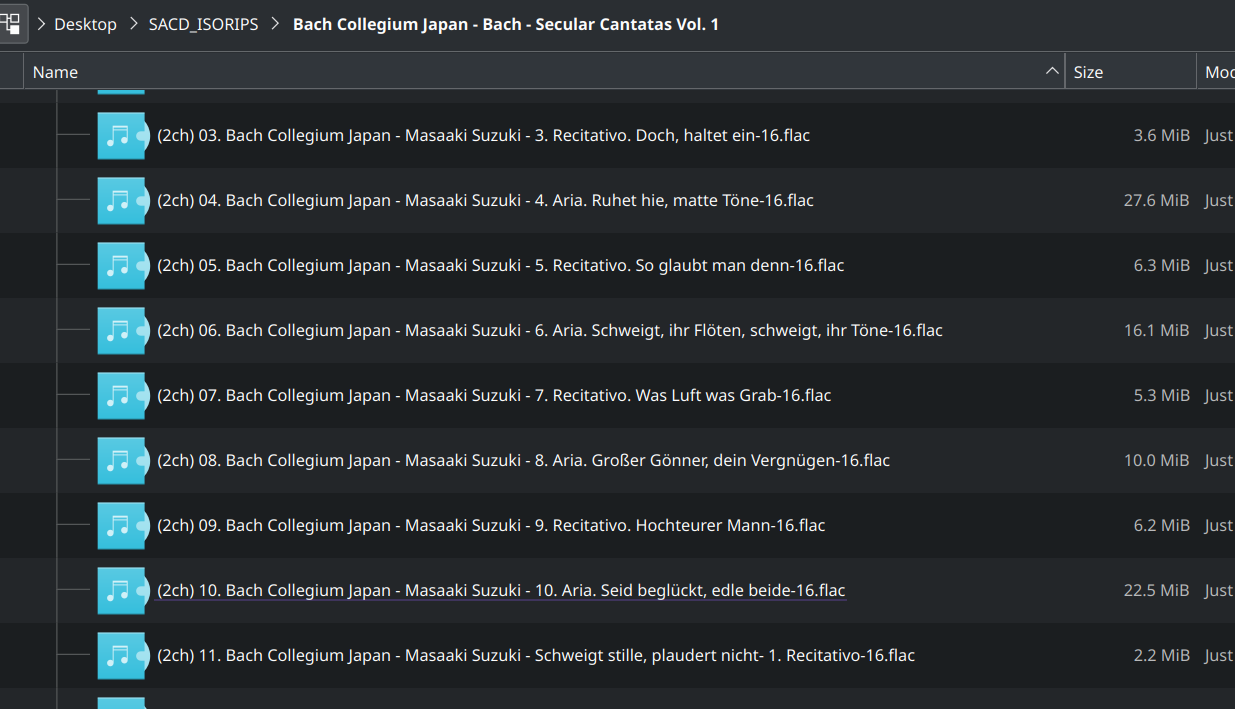The width and height of the screenshot is (1235, 709).
Task: Click the audio icon for track 06 Schweigt
Action: click(x=121, y=330)
